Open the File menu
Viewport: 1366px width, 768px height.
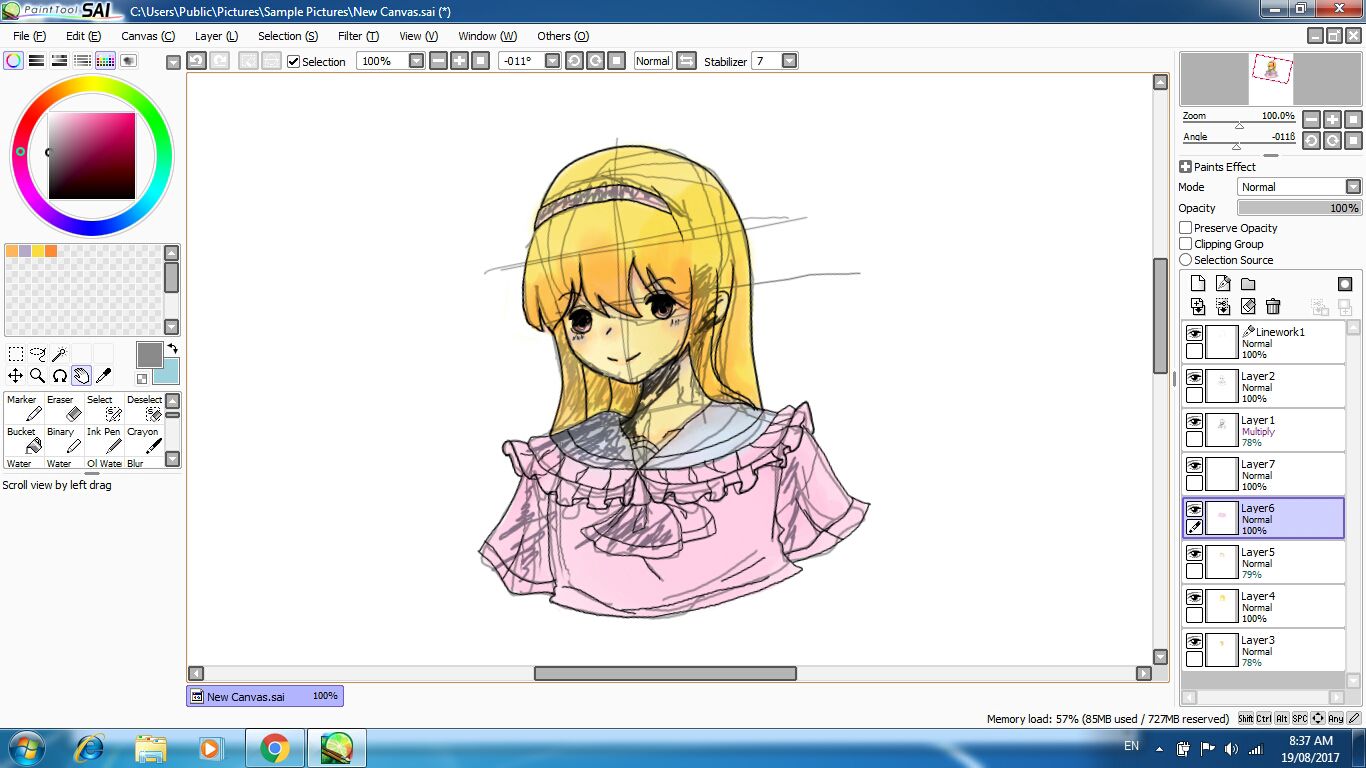coord(30,36)
